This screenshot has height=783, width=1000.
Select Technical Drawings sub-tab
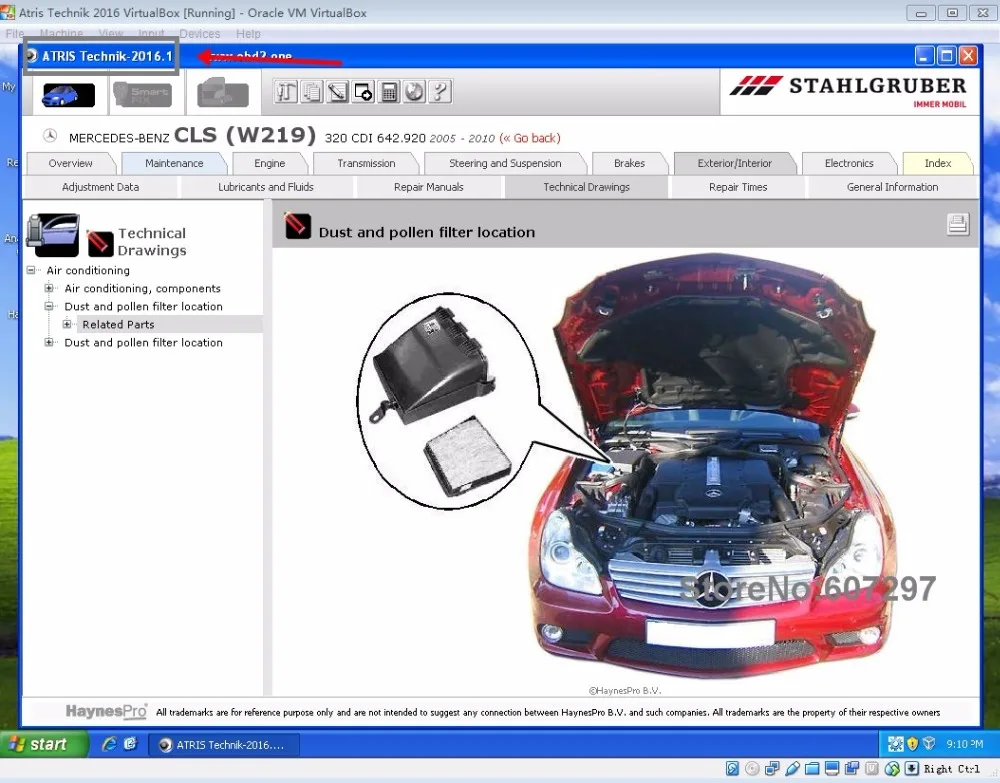[586, 187]
